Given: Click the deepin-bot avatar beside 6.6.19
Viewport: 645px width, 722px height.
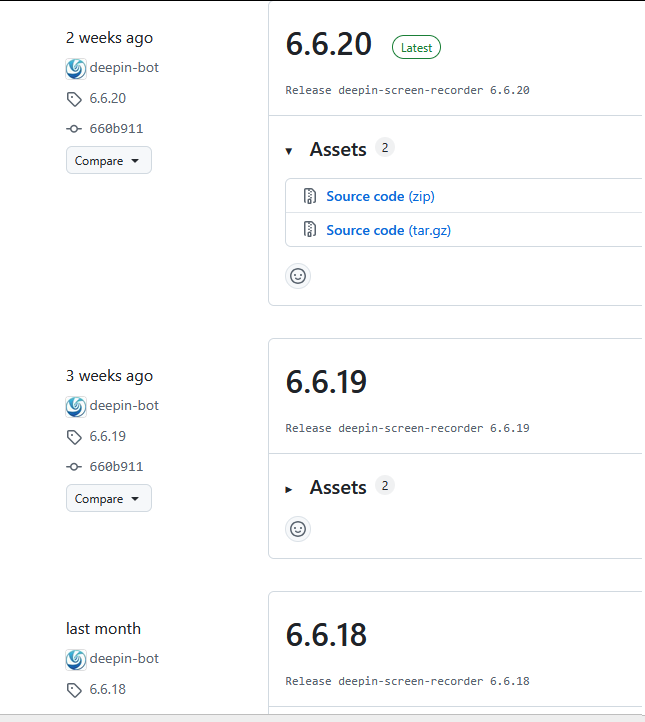Looking at the screenshot, I should click(76, 407).
